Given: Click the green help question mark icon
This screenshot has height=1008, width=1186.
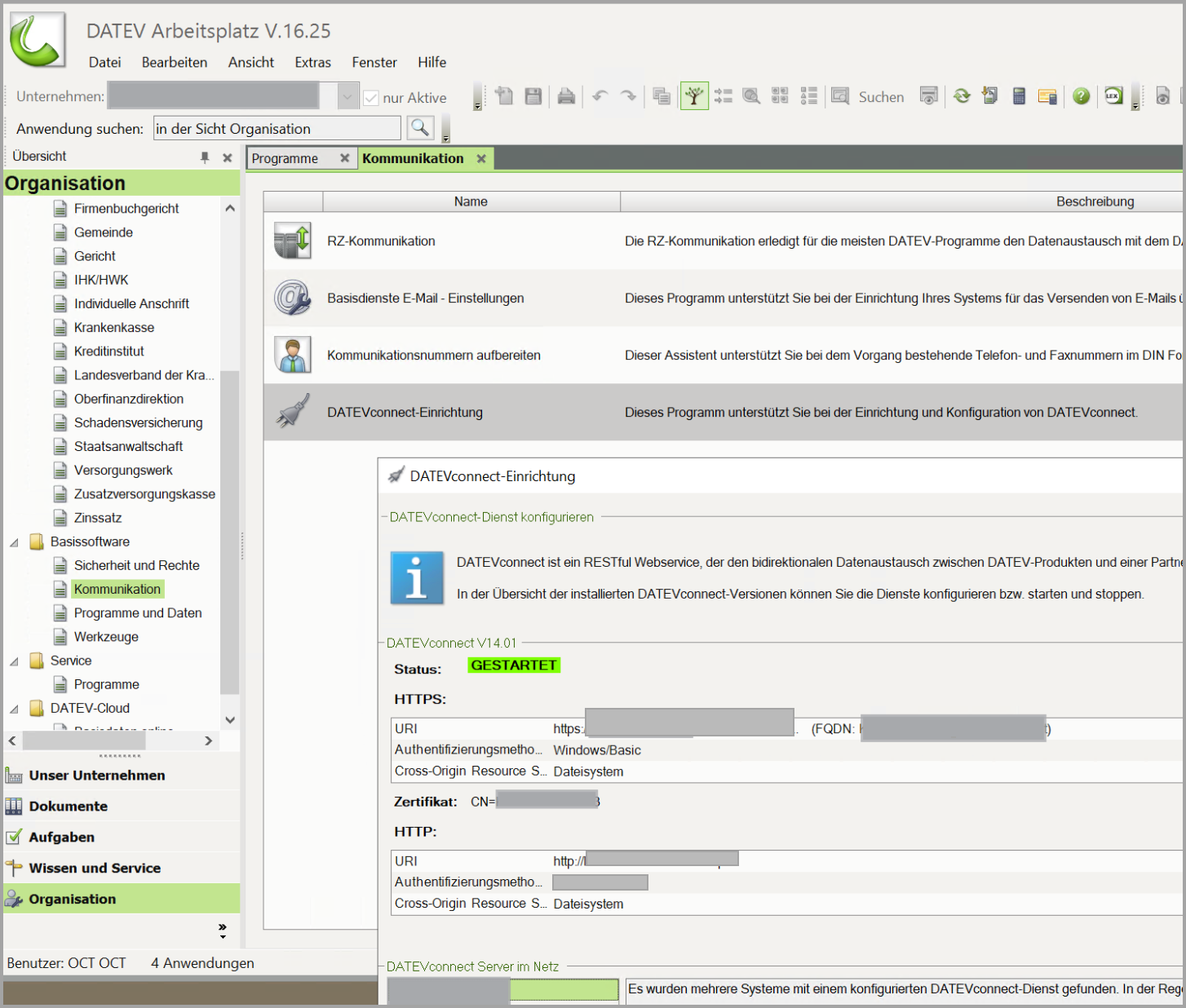Looking at the screenshot, I should point(1081,96).
